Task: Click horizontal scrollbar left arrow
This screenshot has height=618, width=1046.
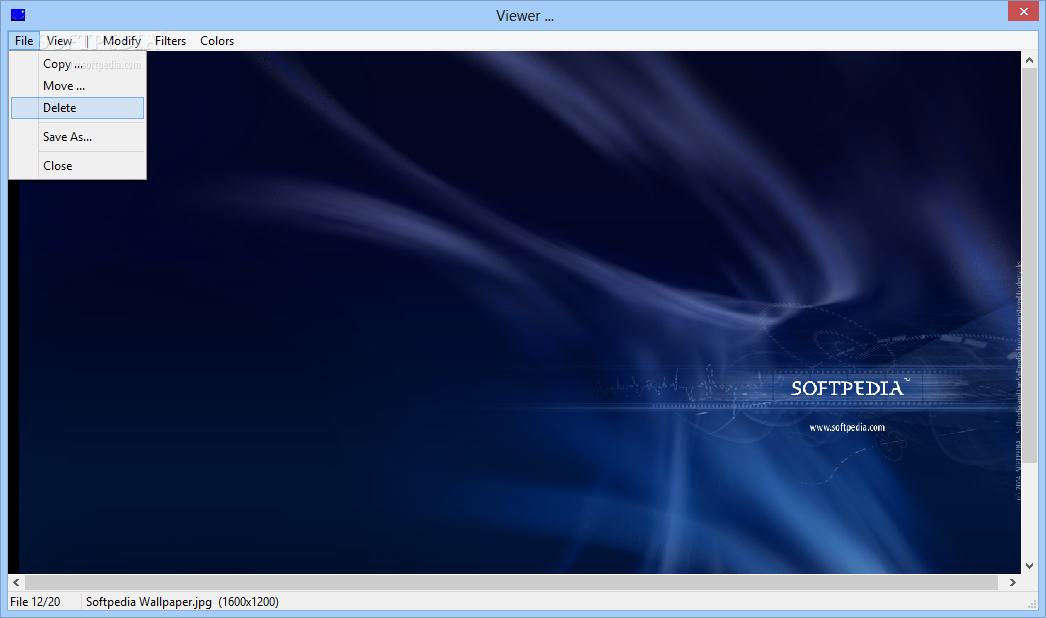Action: pos(16,583)
